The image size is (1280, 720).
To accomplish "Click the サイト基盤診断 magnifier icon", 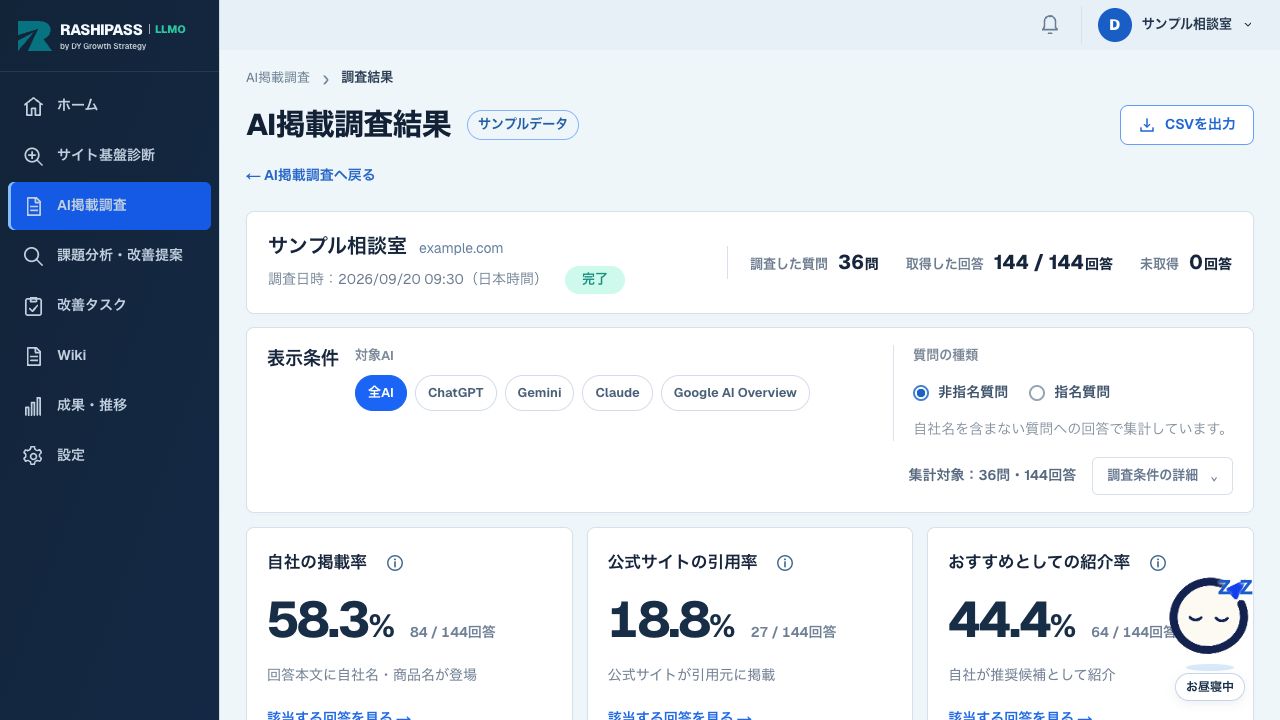I will 33,155.
